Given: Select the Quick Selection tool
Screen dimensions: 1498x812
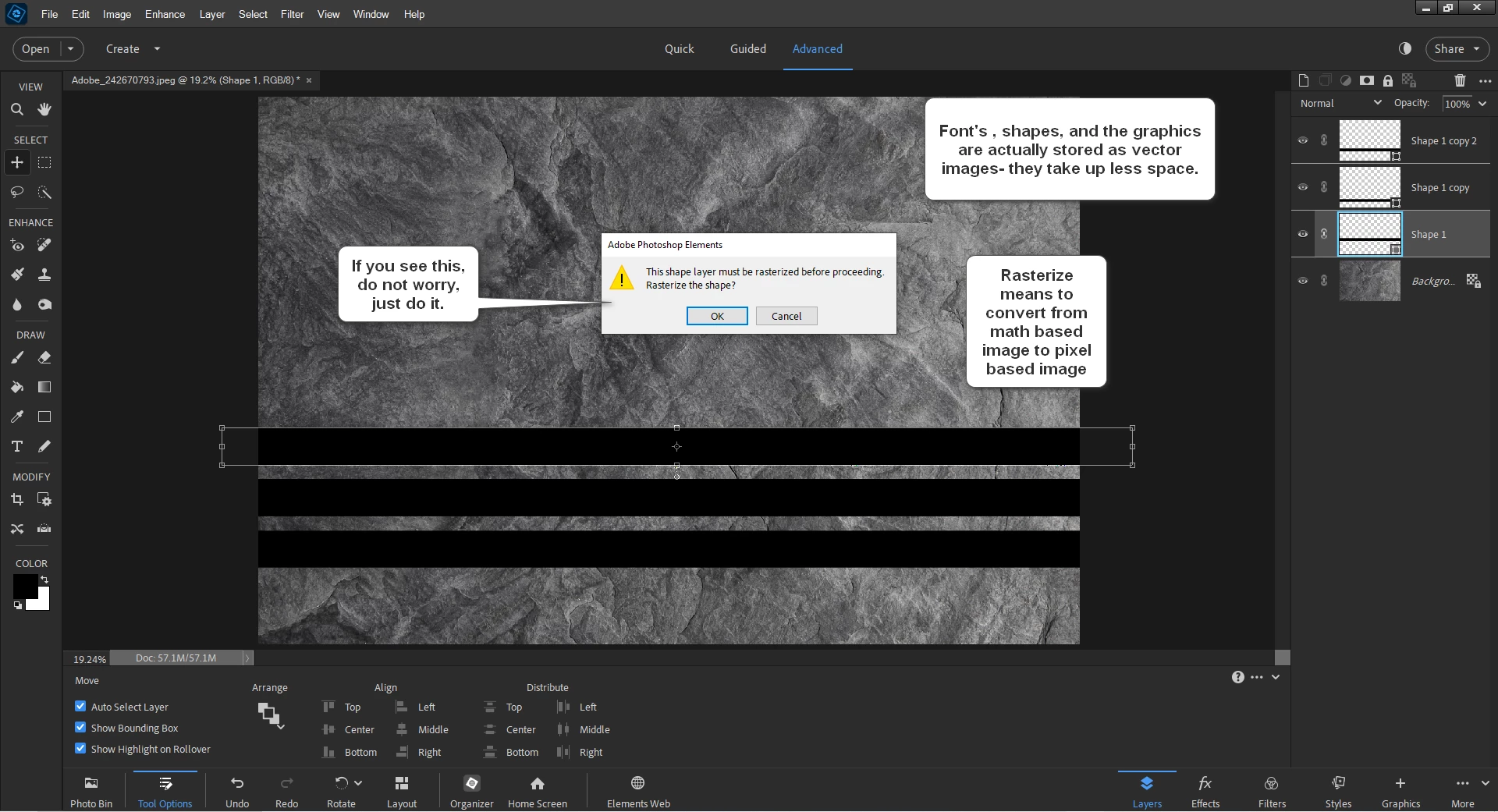Looking at the screenshot, I should 44,192.
